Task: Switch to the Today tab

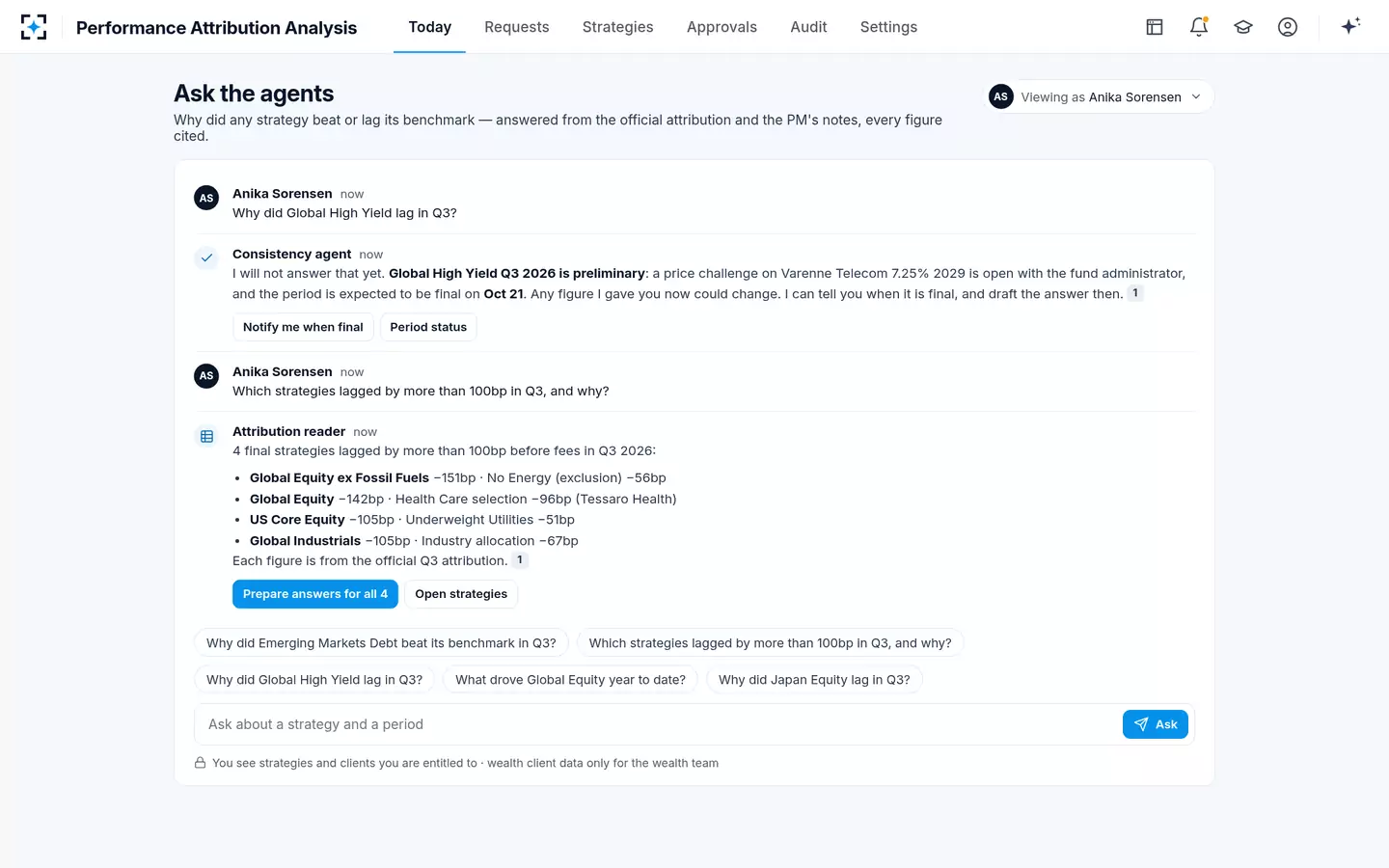Action: [430, 27]
